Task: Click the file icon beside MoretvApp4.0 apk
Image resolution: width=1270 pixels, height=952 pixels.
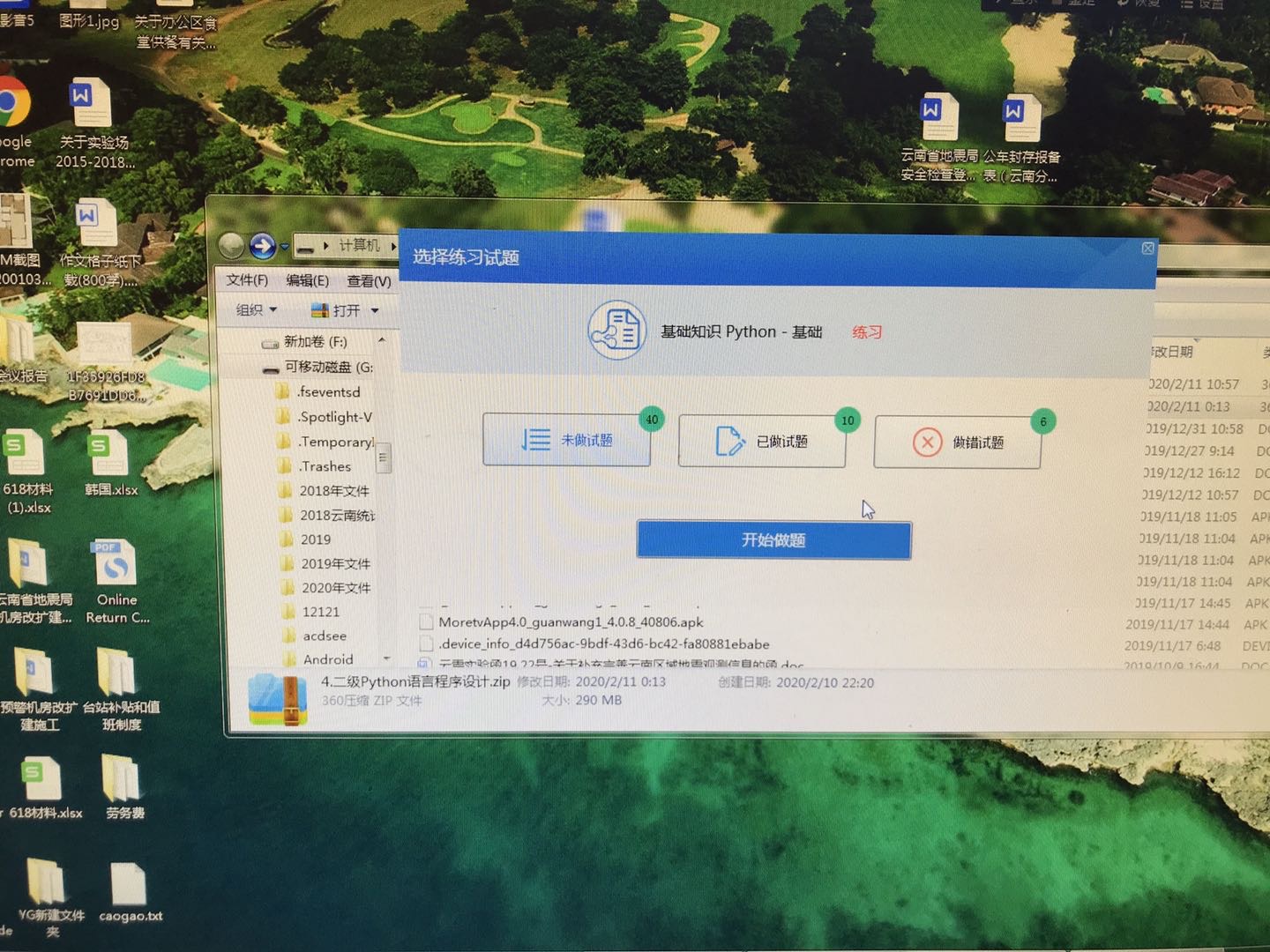Action: pyautogui.click(x=426, y=622)
